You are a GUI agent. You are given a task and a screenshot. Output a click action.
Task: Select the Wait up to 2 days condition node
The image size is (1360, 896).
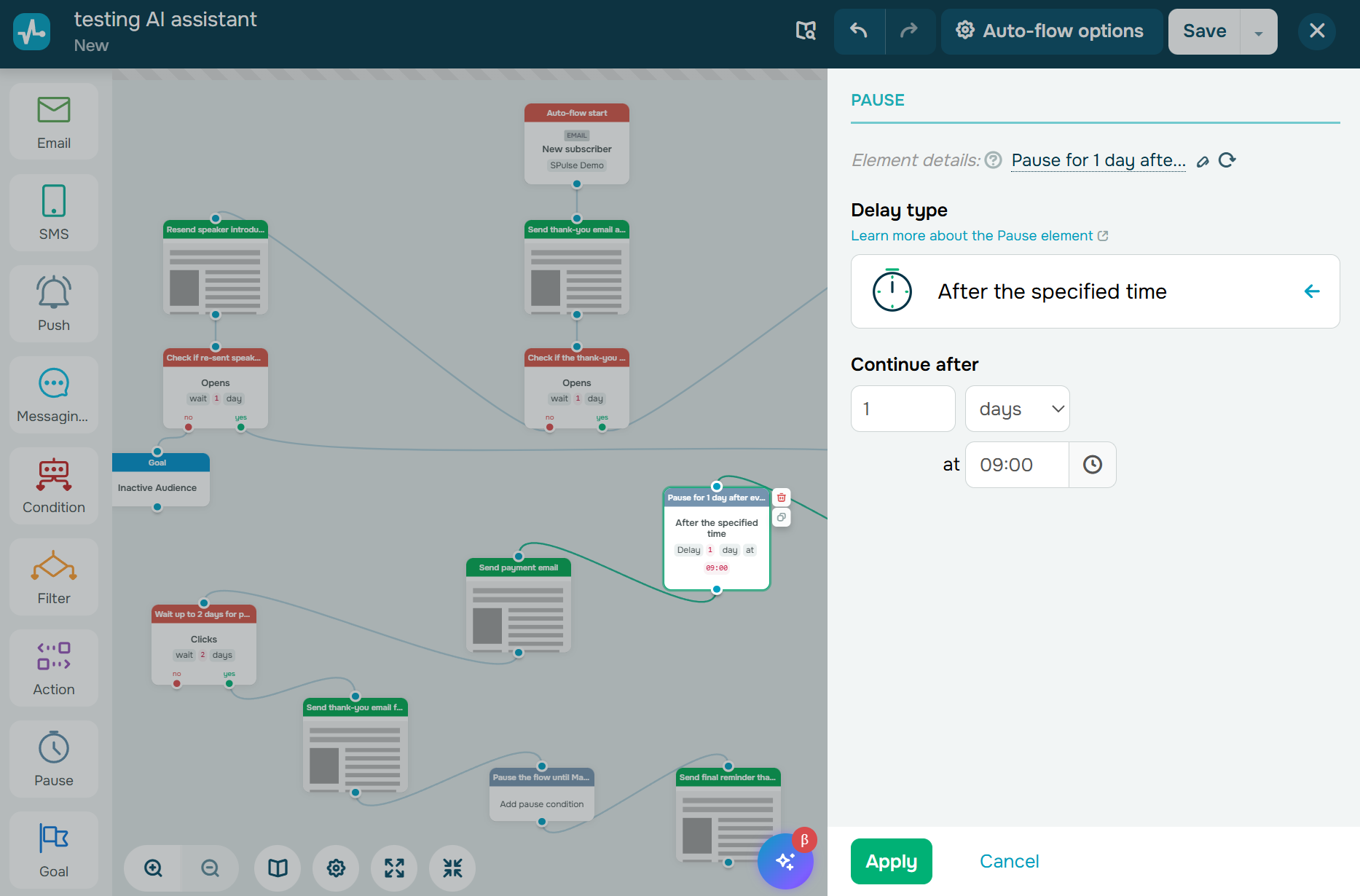(204, 645)
